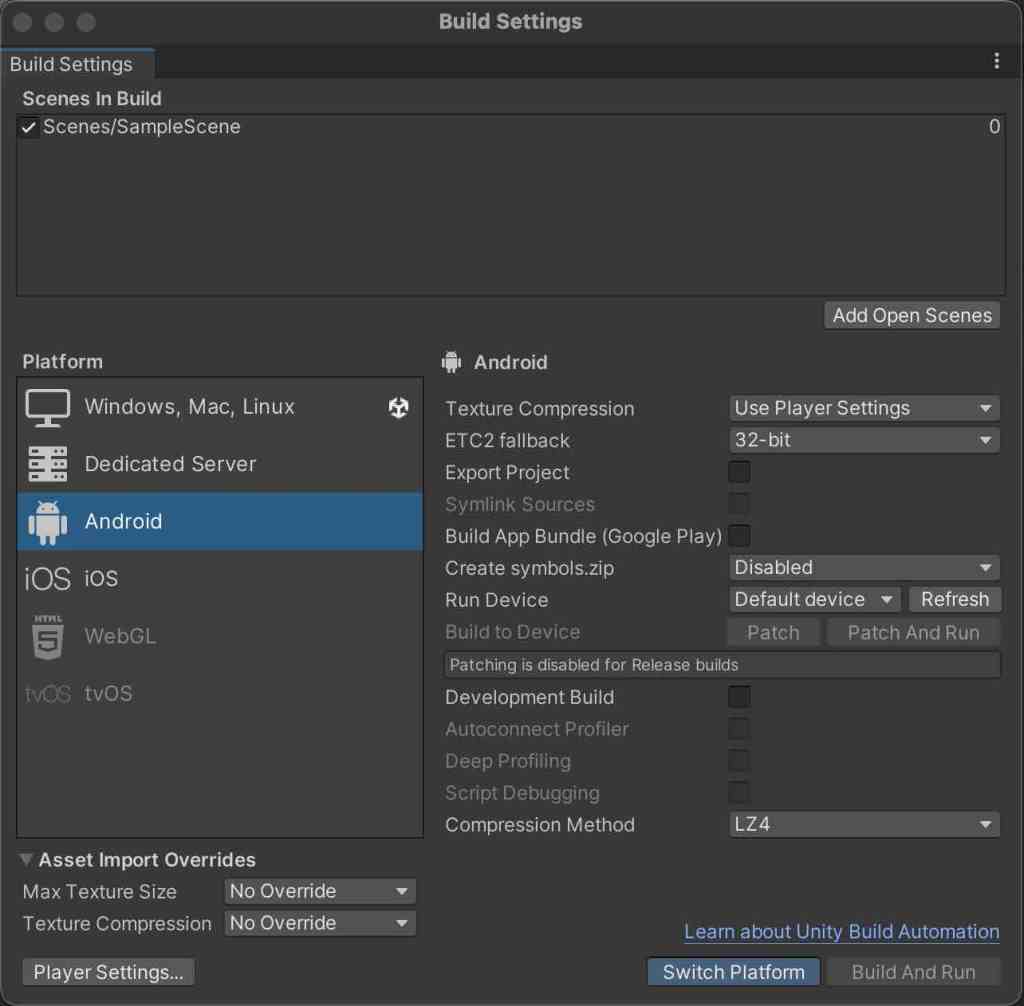The image size is (1024, 1006).
Task: Toggle the Script Debugging checkbox
Action: (x=739, y=792)
